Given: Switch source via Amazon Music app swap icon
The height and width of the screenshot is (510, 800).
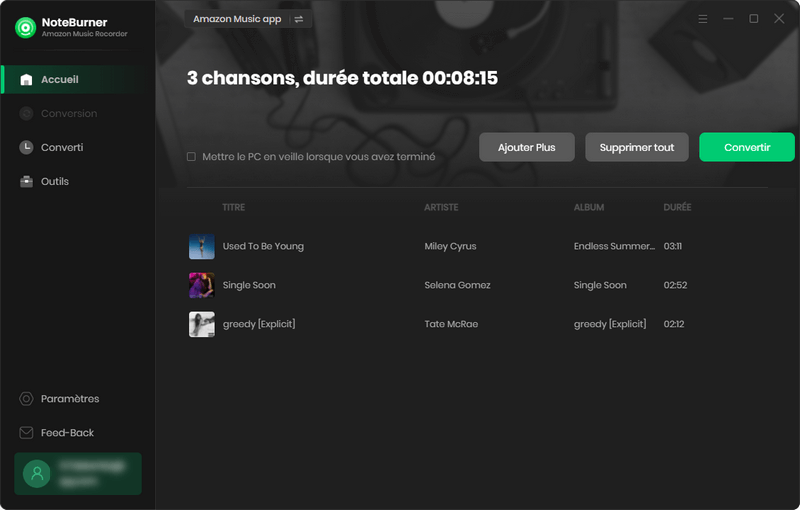Looking at the screenshot, I should click(x=299, y=19).
